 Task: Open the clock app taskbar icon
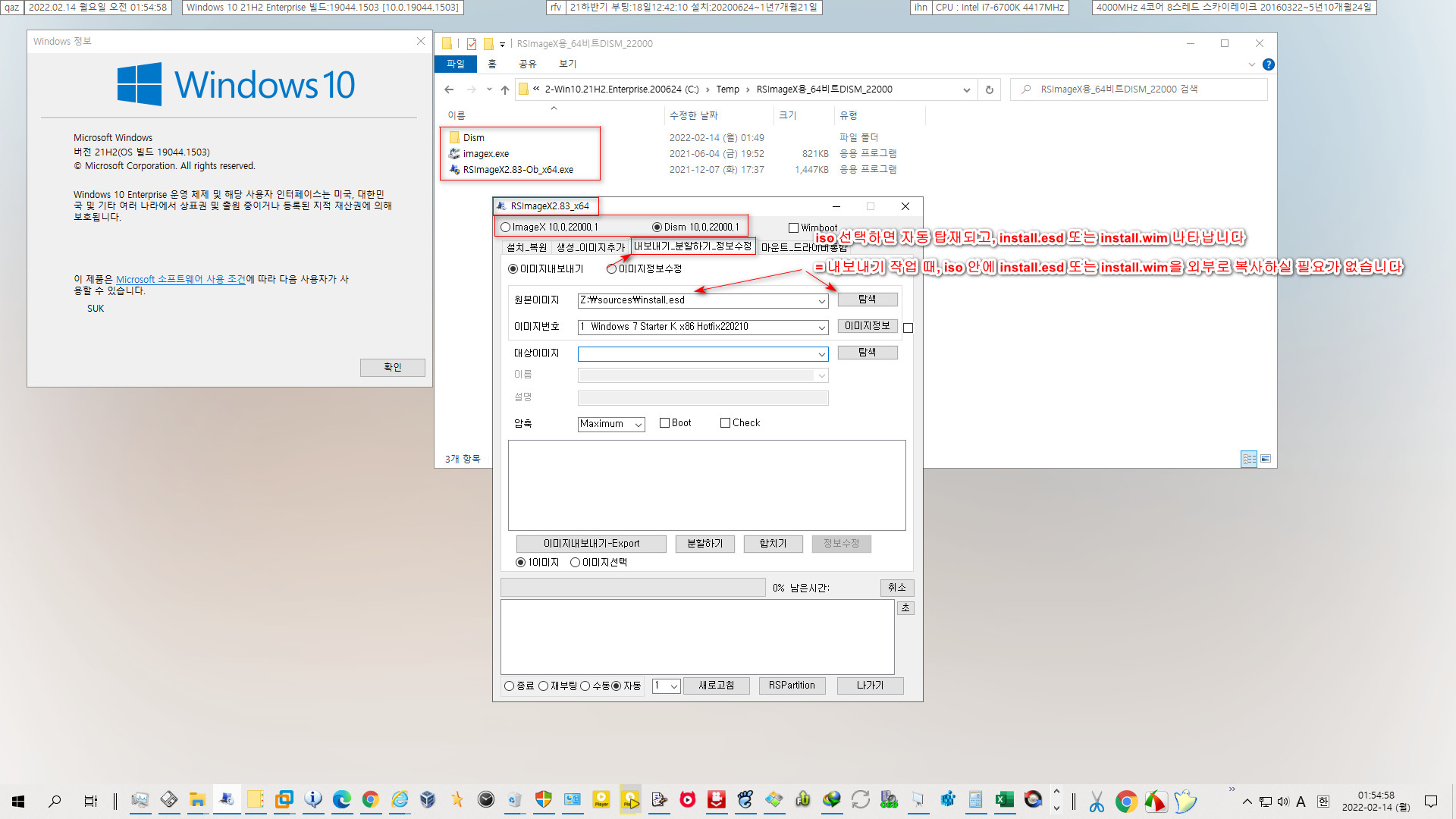pyautogui.click(x=486, y=800)
